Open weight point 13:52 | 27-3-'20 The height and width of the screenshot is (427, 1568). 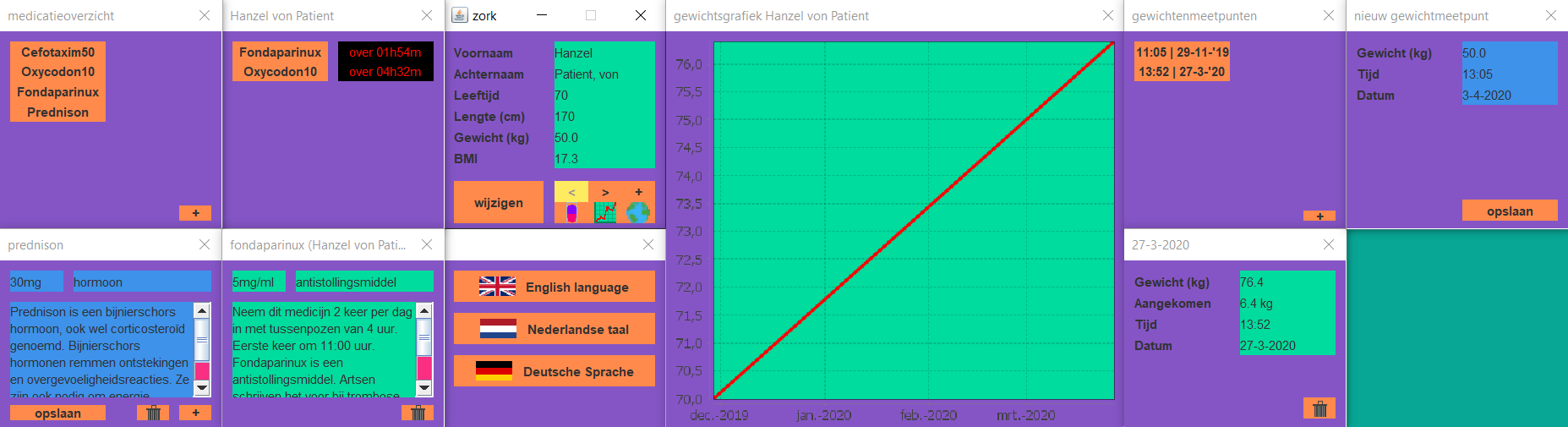(1182, 72)
